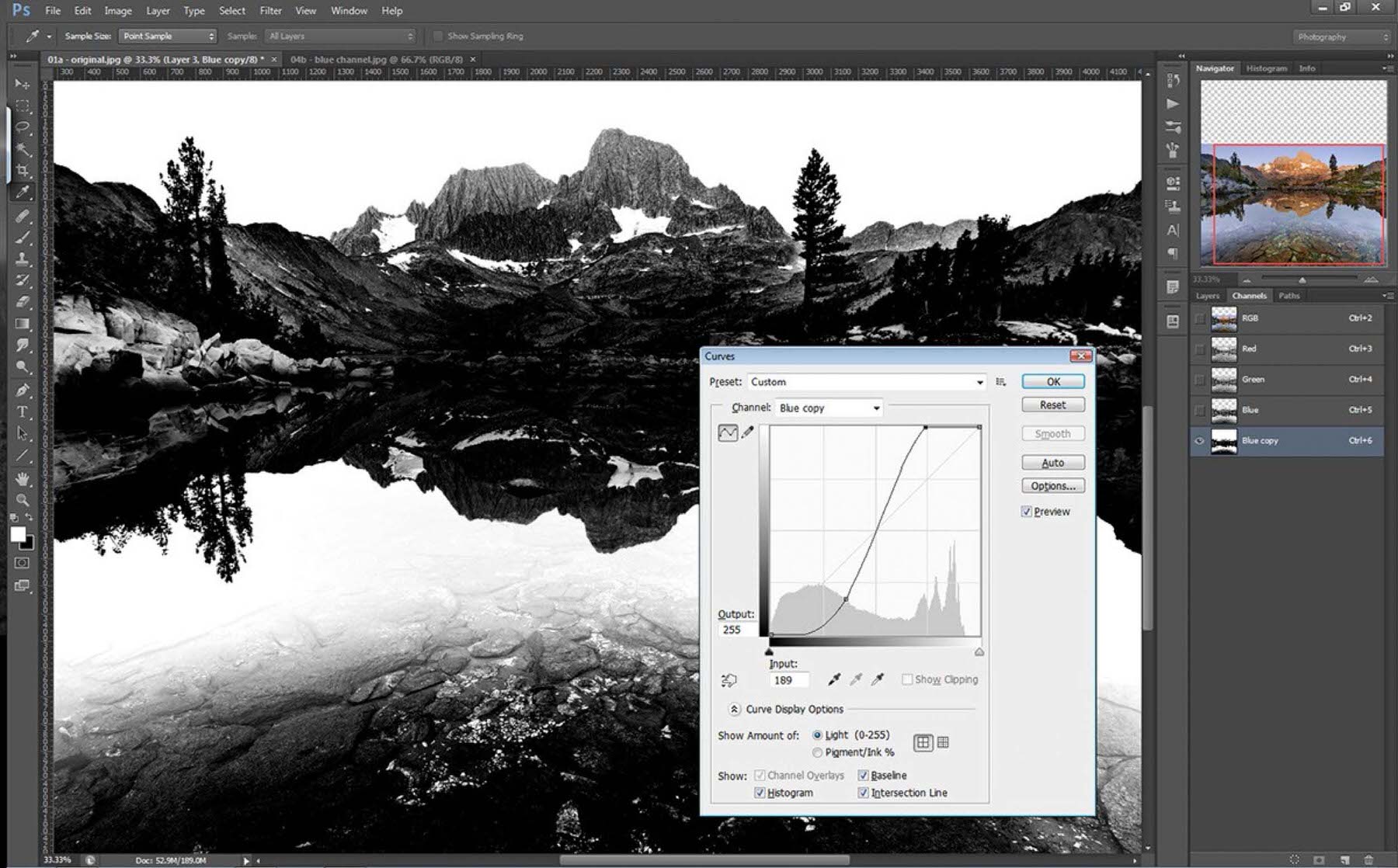The height and width of the screenshot is (868, 1398).
Task: Open the Sample Size dropdown
Action: [168, 36]
